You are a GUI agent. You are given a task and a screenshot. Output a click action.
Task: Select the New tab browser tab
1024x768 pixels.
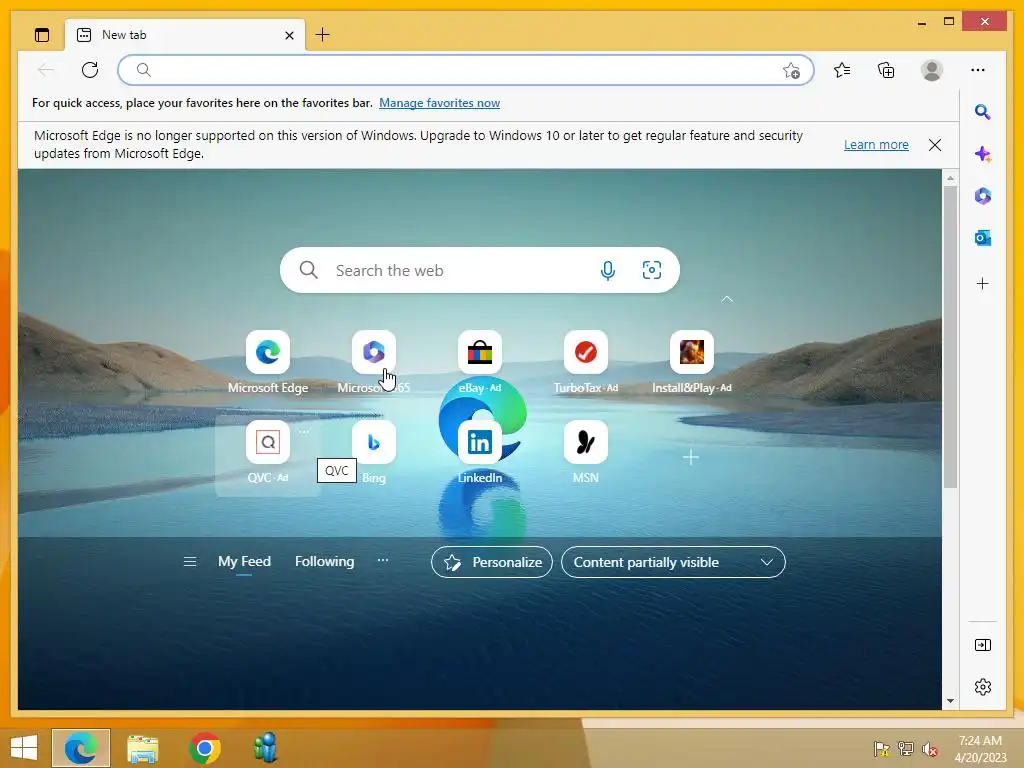185,35
